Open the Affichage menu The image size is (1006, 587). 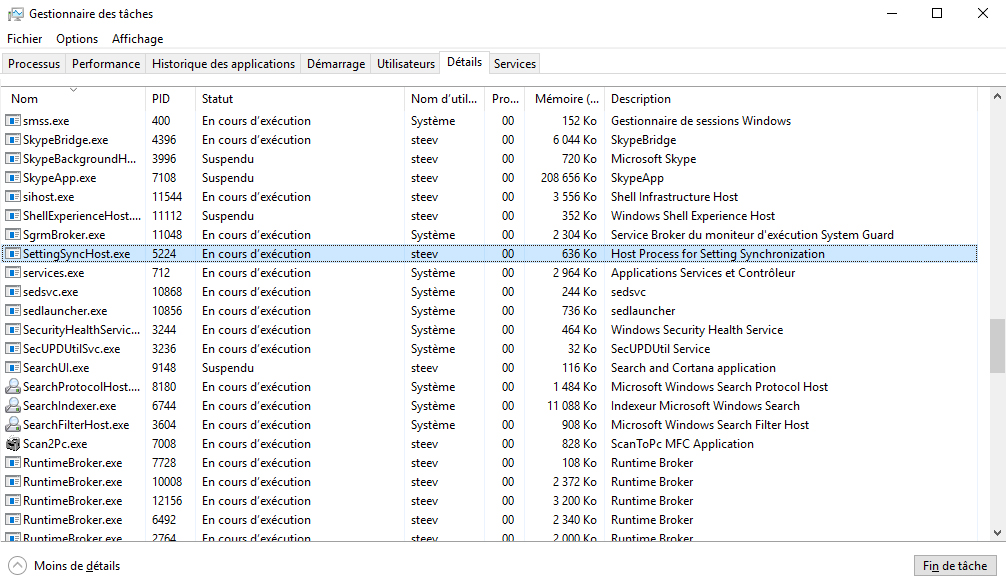tap(137, 39)
